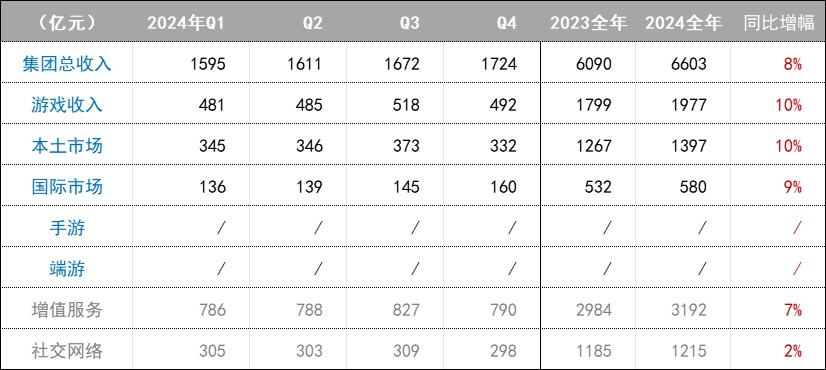The width and height of the screenshot is (826, 370).
Task: Click the 集团总收入 row label
Action: [x=67, y=64]
